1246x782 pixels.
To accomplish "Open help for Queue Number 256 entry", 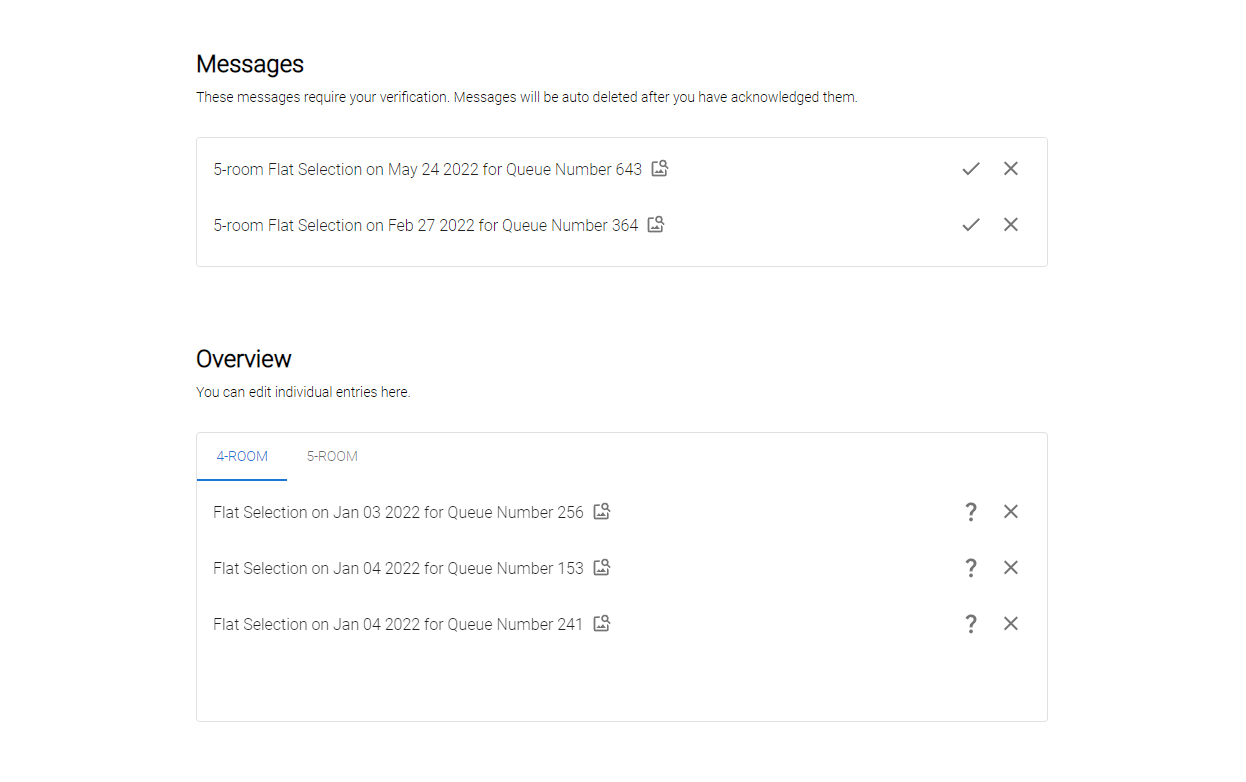I will [971, 511].
